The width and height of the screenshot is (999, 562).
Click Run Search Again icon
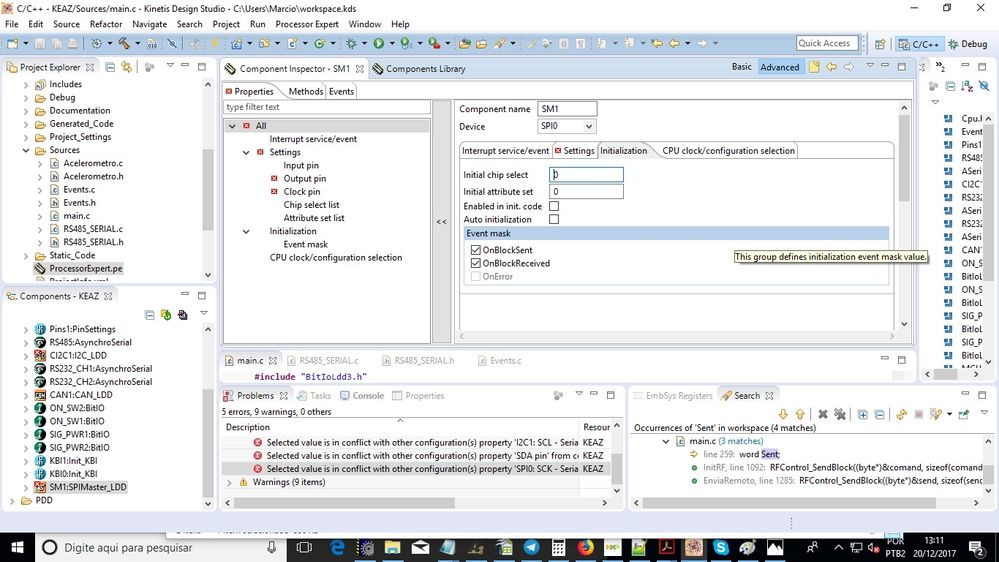(x=901, y=414)
